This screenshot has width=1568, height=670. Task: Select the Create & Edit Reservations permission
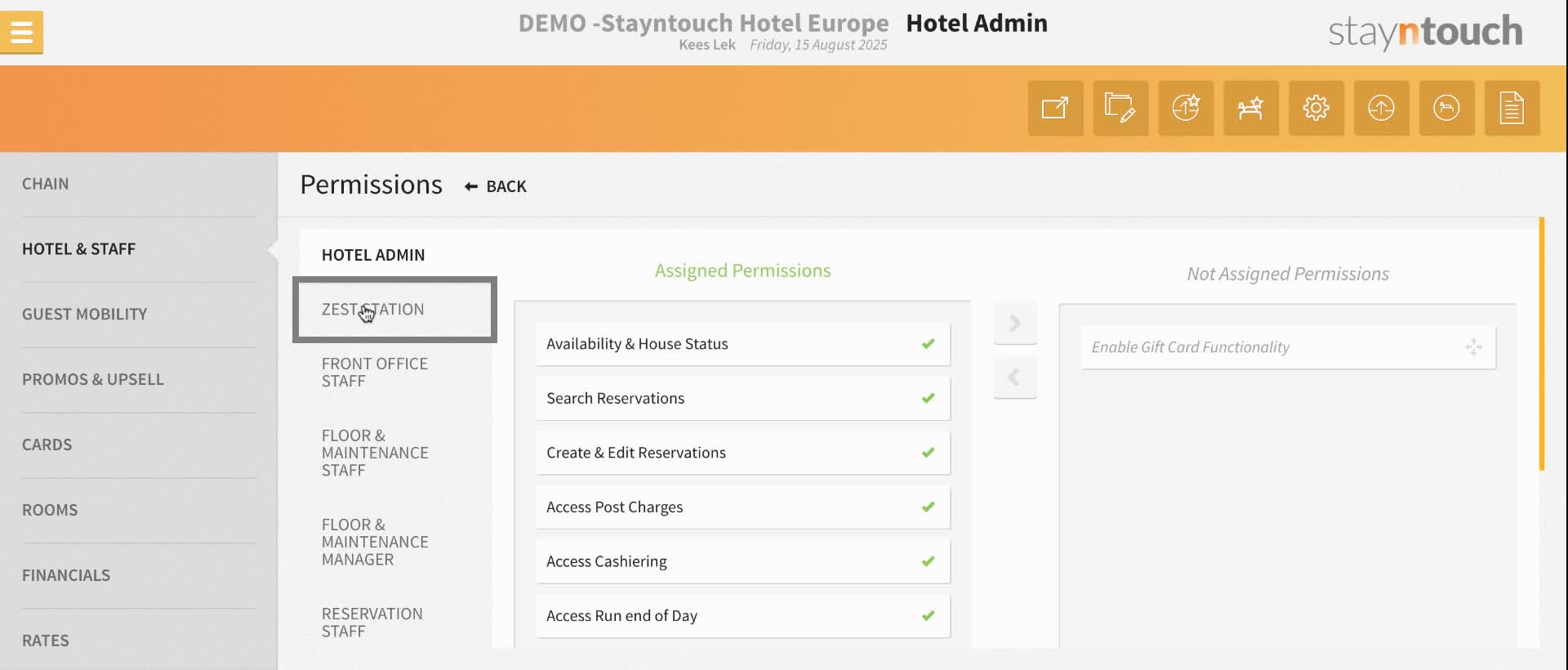click(x=742, y=453)
